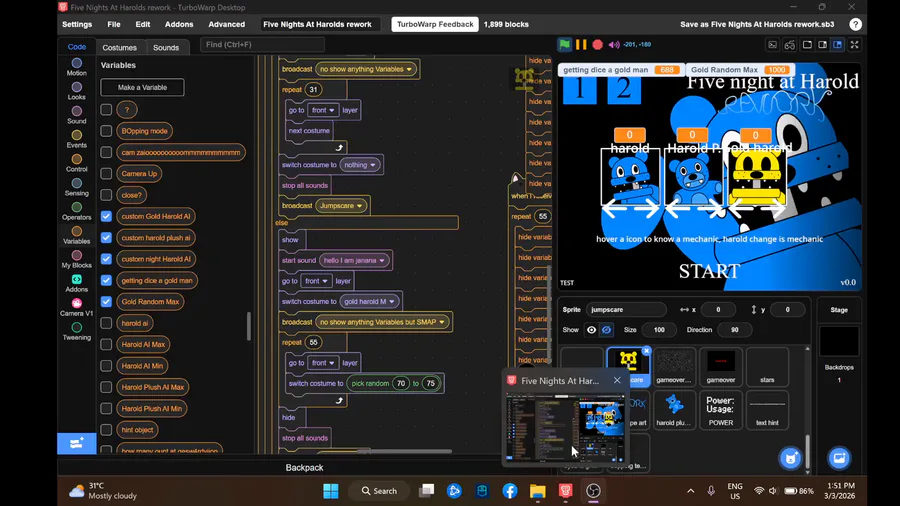Delete the selected jumpscare sprite

point(646,351)
